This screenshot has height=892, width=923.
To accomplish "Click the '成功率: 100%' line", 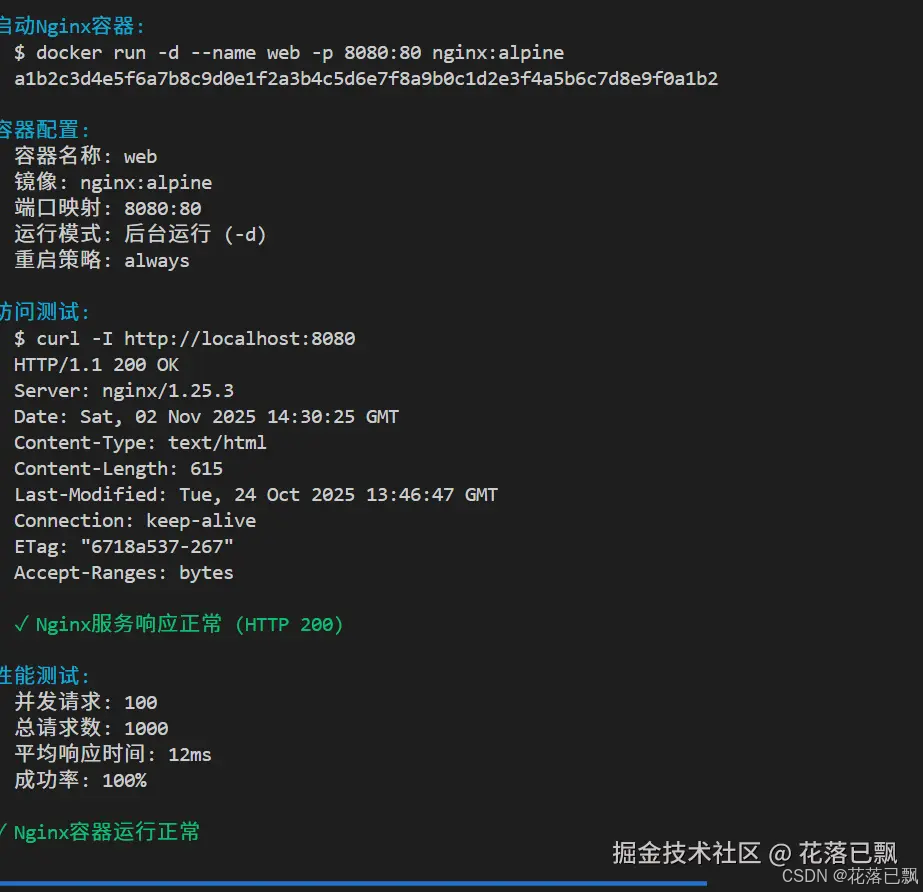I will [81, 780].
